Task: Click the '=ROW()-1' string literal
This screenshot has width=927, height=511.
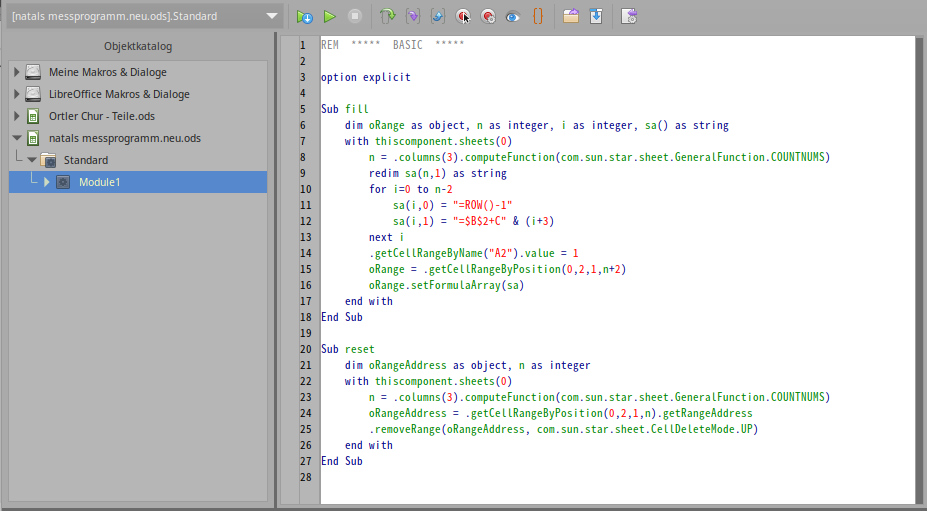Action: [x=482, y=205]
